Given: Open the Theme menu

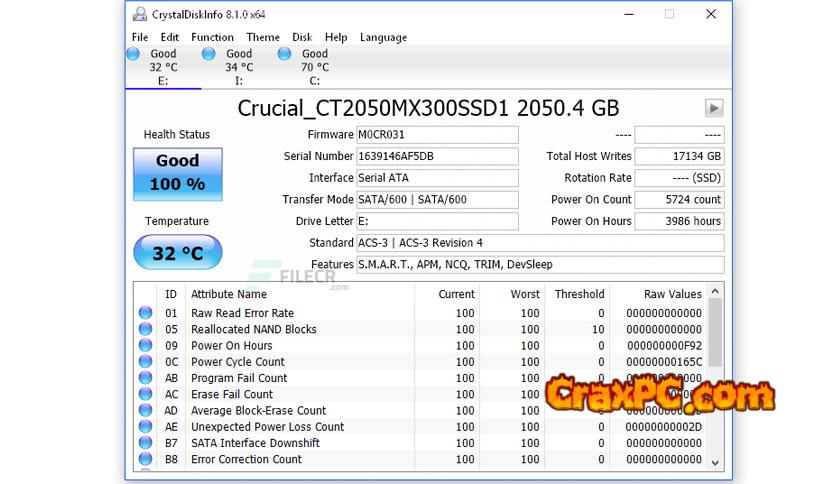Looking at the screenshot, I should point(263,37).
